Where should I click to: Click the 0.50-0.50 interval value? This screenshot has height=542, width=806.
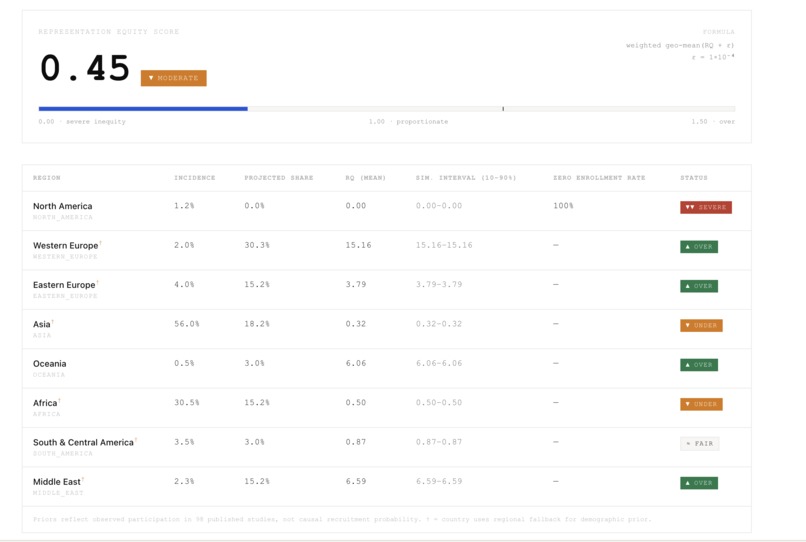(439, 403)
